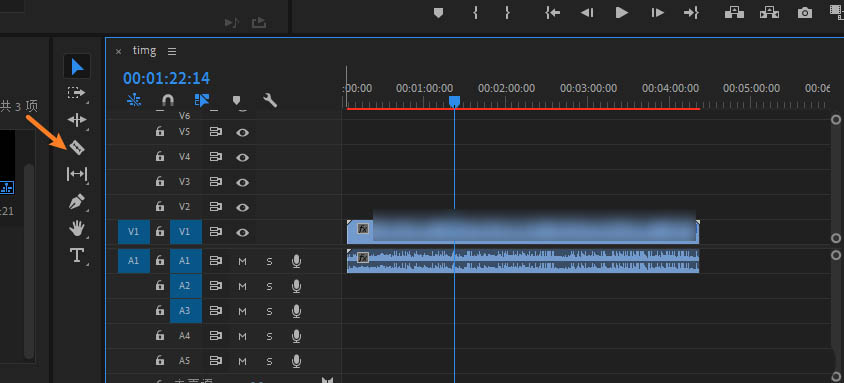Play the sequence

pos(622,12)
